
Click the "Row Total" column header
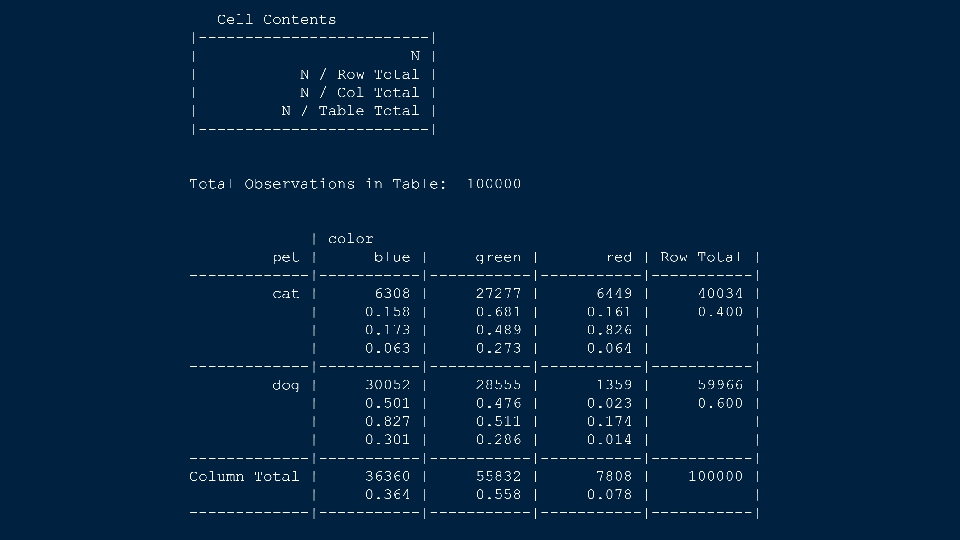click(701, 257)
